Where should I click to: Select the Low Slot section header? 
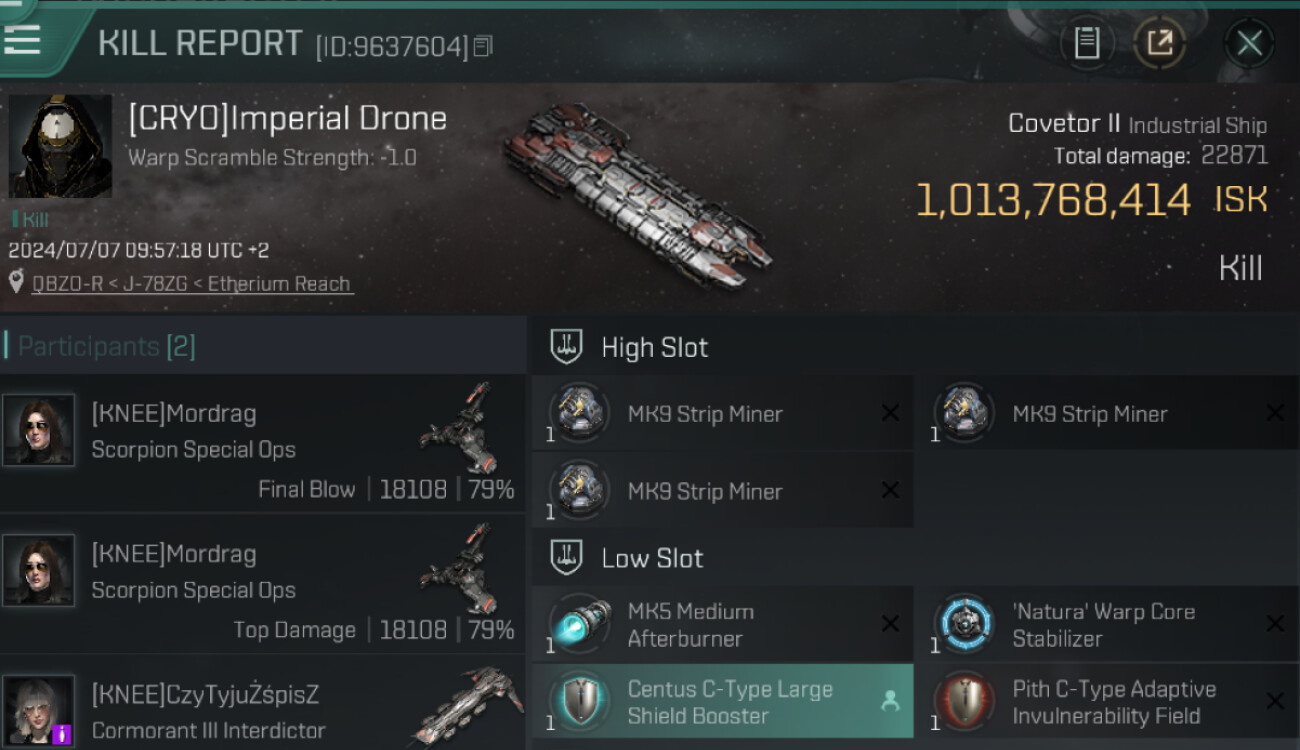coord(652,558)
